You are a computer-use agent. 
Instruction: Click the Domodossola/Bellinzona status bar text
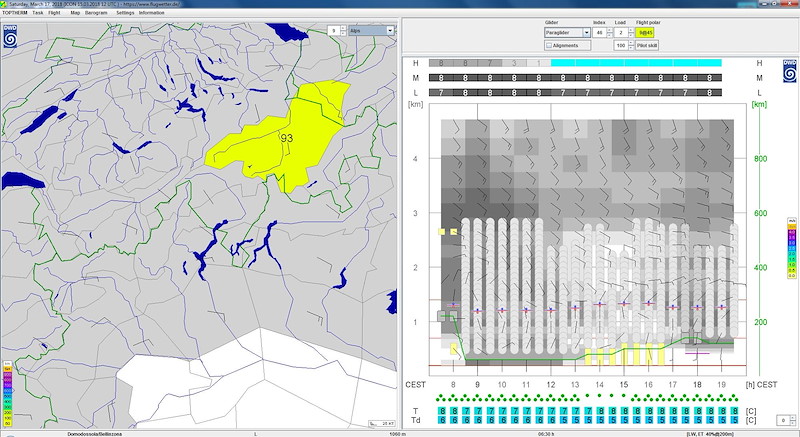(94, 434)
